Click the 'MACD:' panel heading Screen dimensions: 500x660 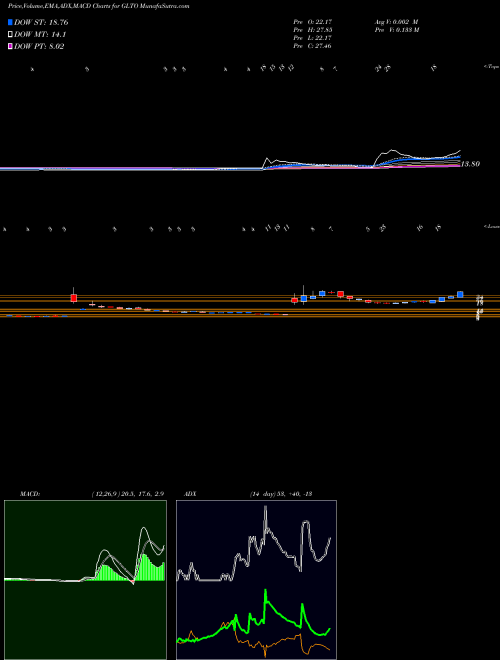coord(30,494)
